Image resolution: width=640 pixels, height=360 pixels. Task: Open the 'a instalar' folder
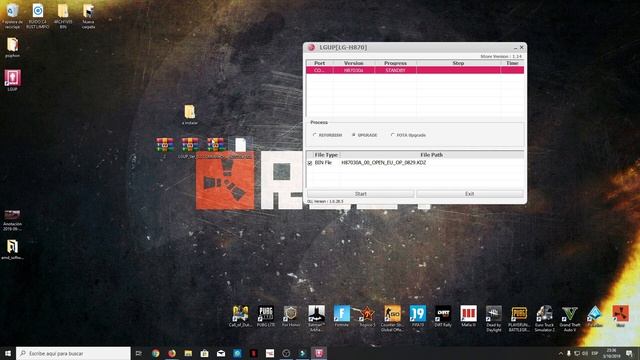click(x=189, y=114)
